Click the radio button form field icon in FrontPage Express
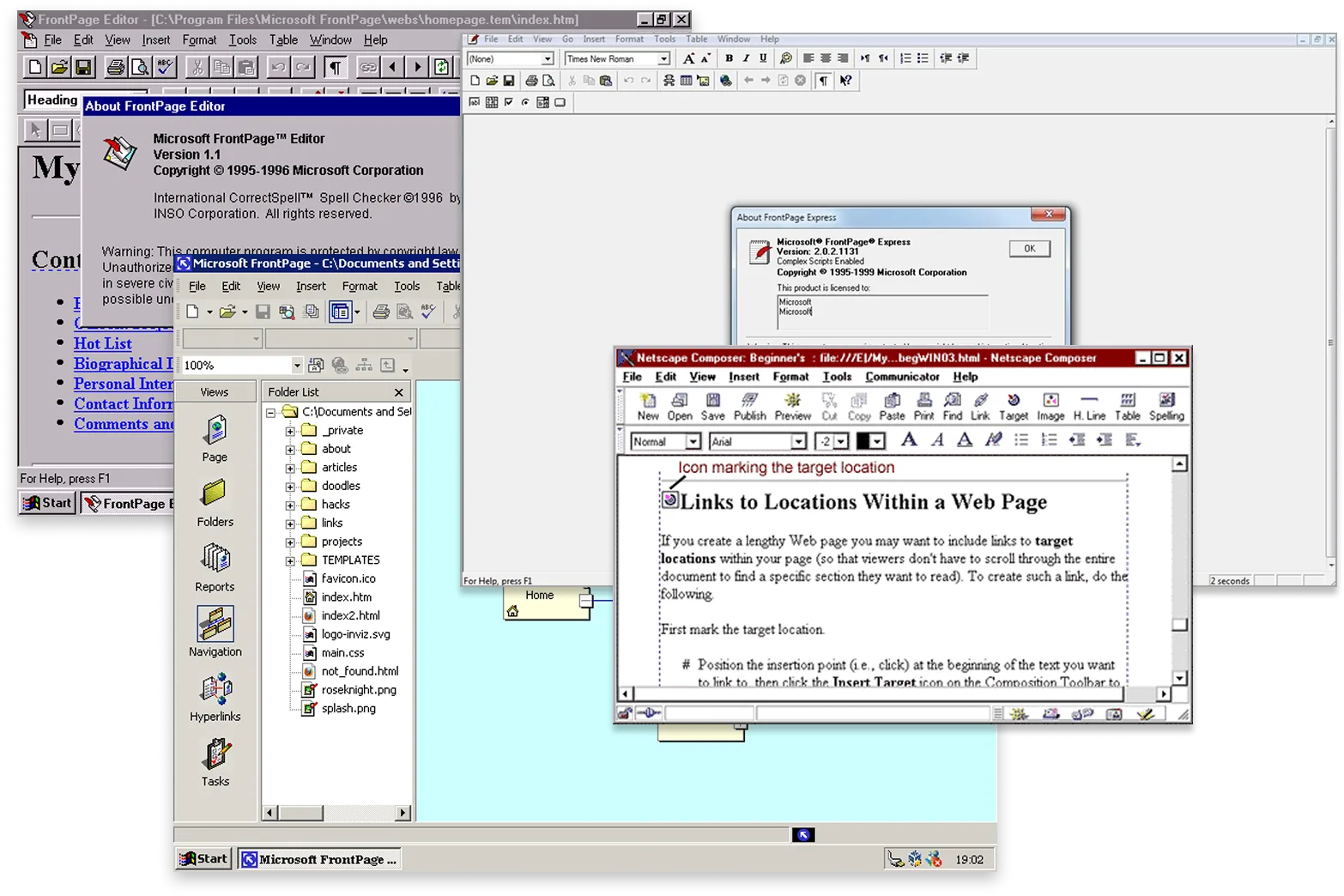The width and height of the screenshot is (1344, 896). 525,102
